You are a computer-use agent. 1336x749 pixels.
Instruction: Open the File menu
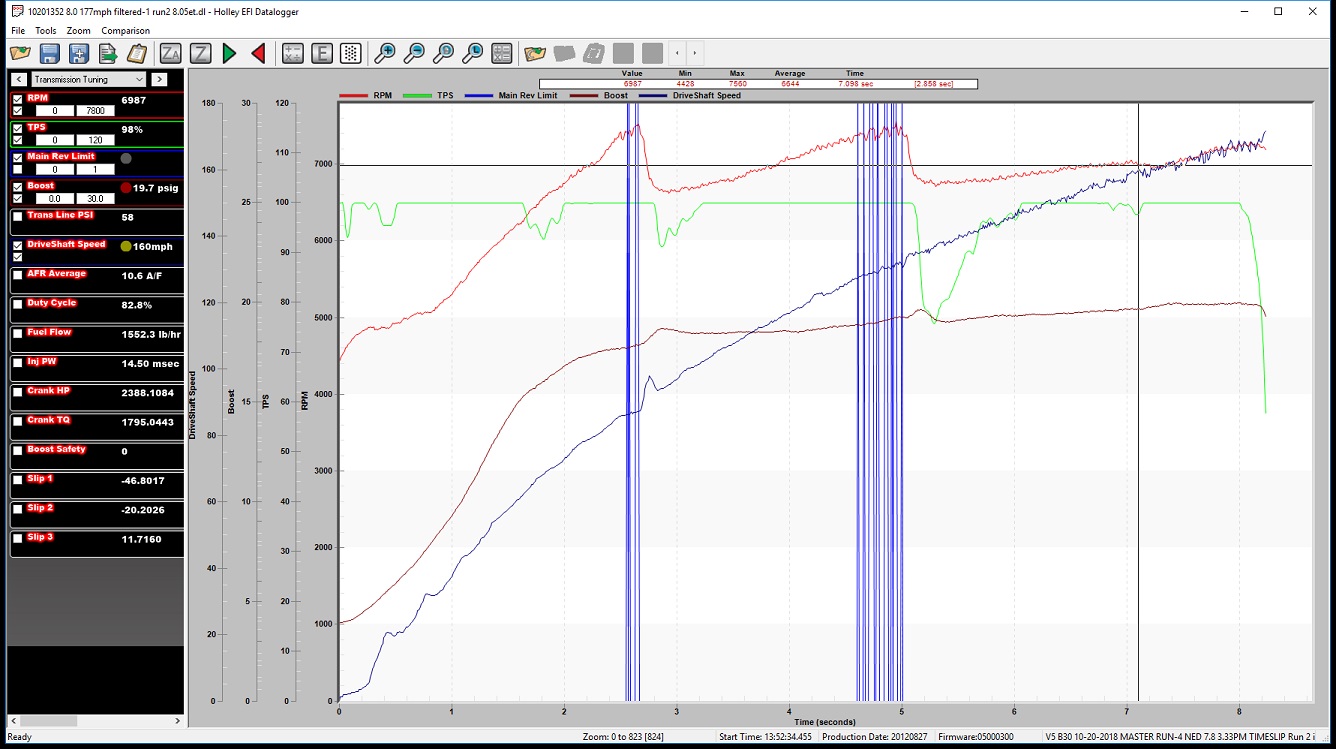point(18,31)
